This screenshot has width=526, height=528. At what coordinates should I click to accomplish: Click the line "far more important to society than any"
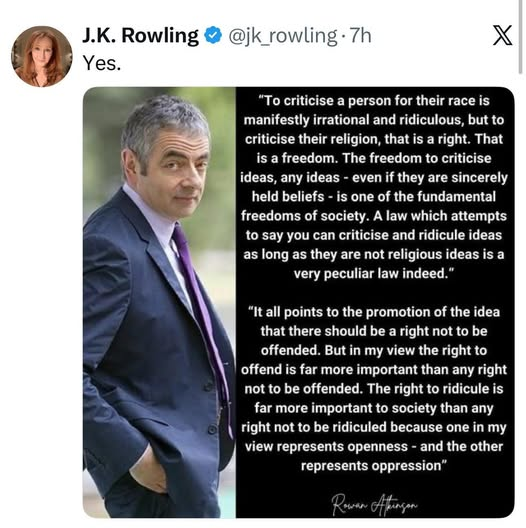374,408
